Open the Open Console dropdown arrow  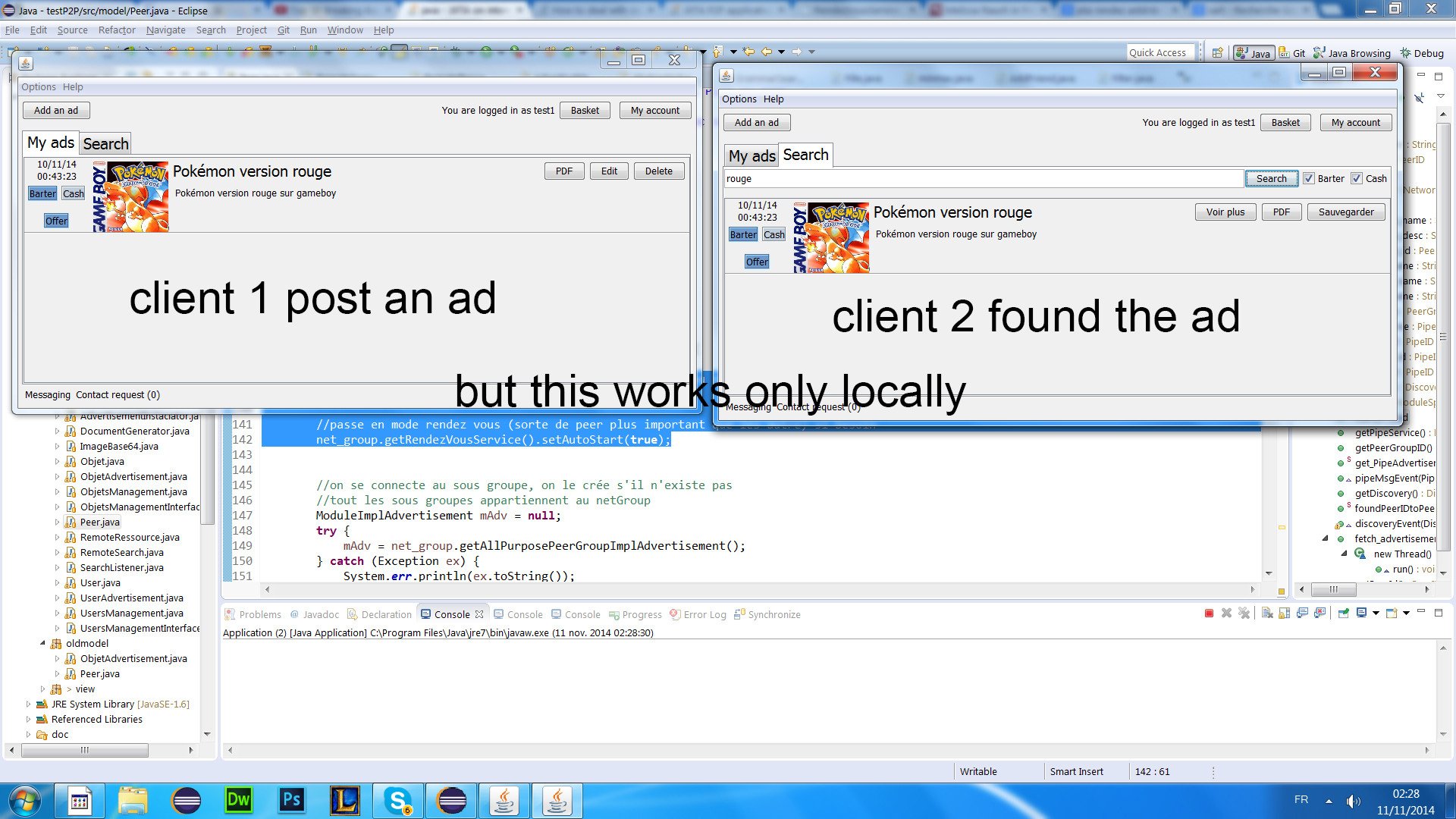1406,613
